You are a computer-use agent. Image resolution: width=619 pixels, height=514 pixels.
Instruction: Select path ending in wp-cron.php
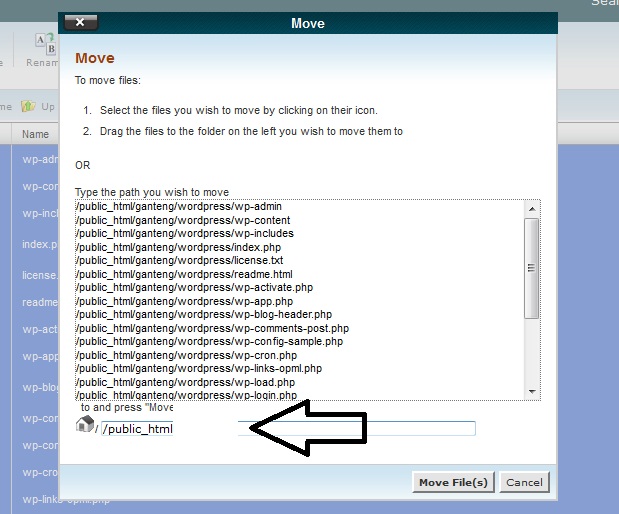(x=186, y=355)
